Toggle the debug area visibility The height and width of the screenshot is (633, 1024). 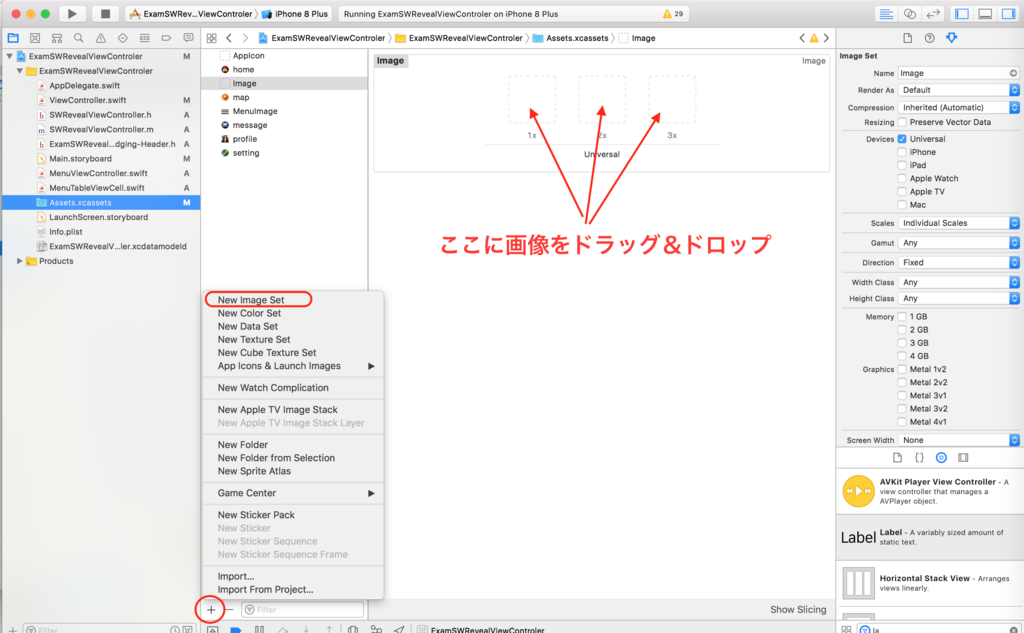[985, 14]
